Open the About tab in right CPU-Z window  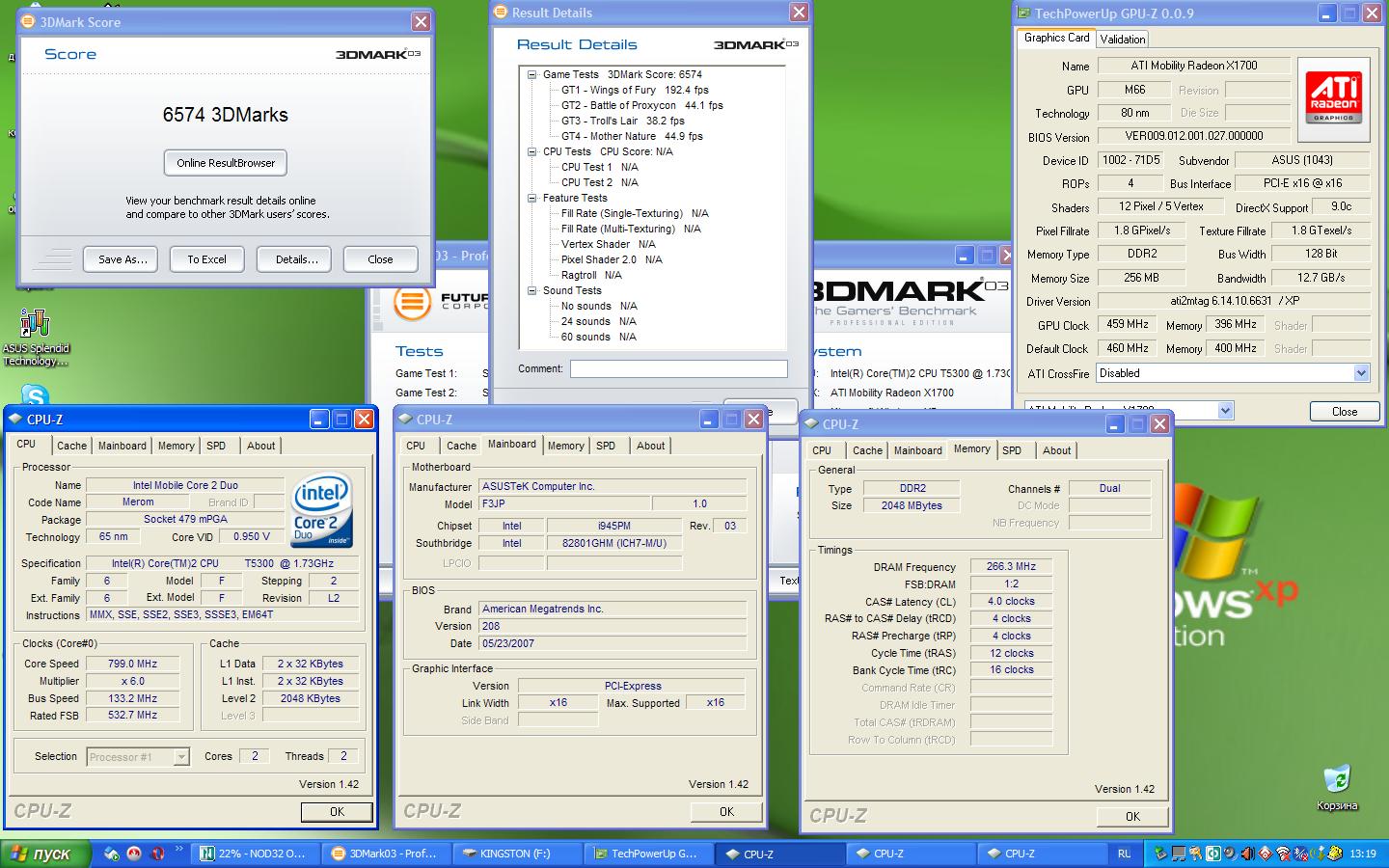[x=1056, y=450]
